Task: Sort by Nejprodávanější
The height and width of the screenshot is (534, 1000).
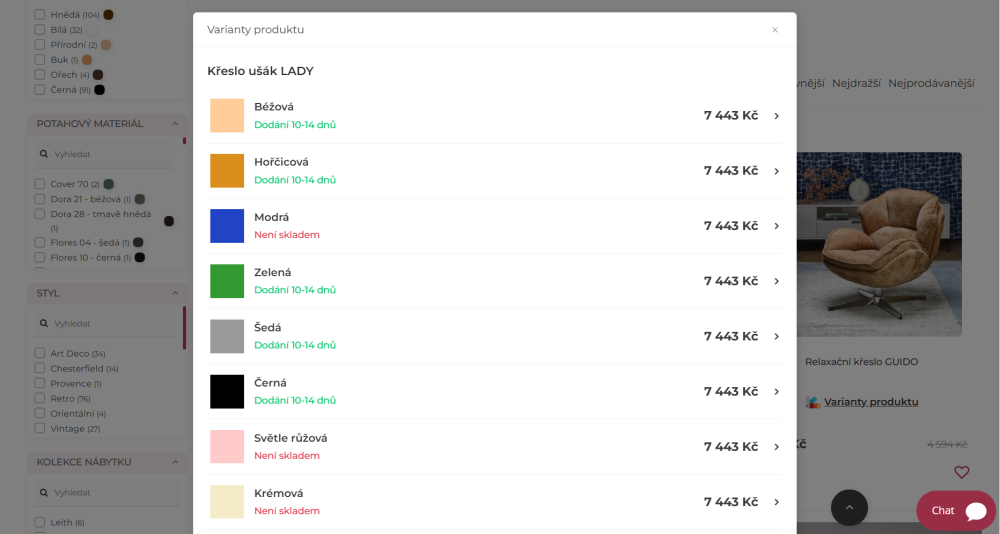Action: 931,84
